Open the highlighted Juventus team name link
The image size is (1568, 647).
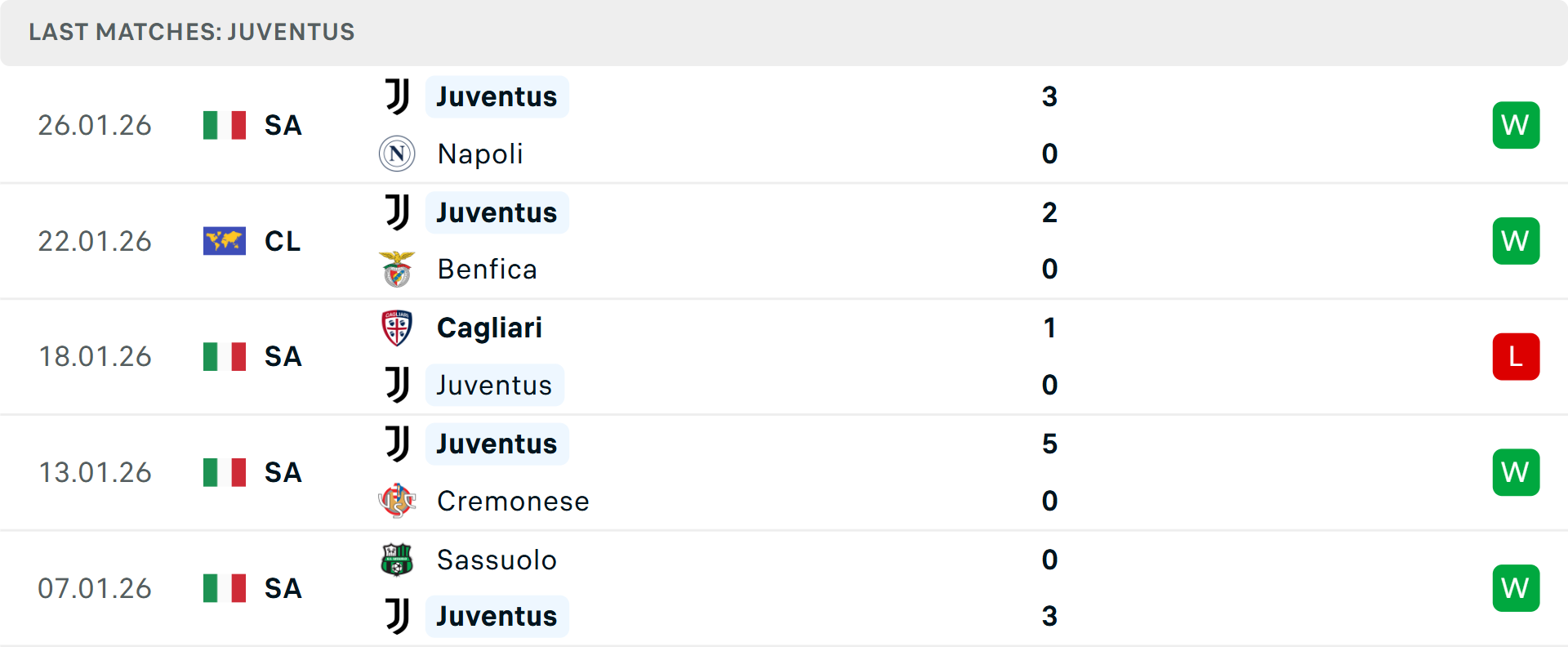pos(497,96)
